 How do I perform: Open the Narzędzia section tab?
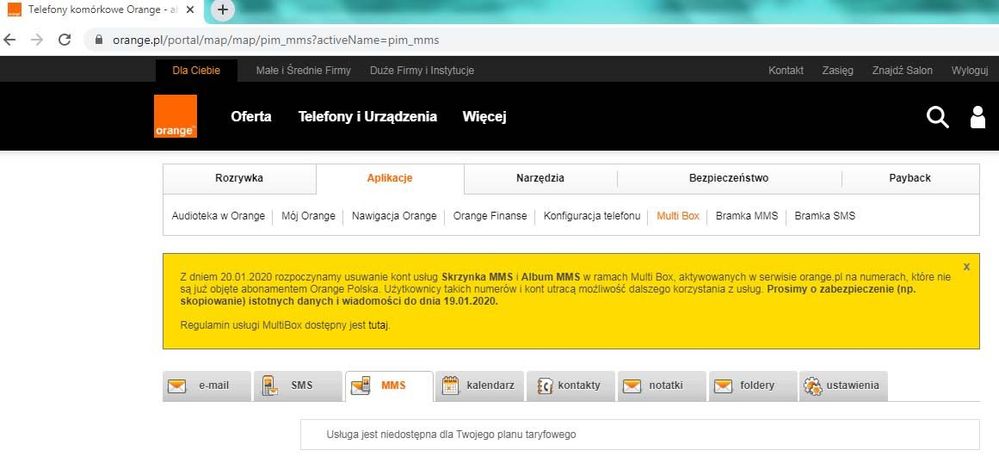(540, 178)
